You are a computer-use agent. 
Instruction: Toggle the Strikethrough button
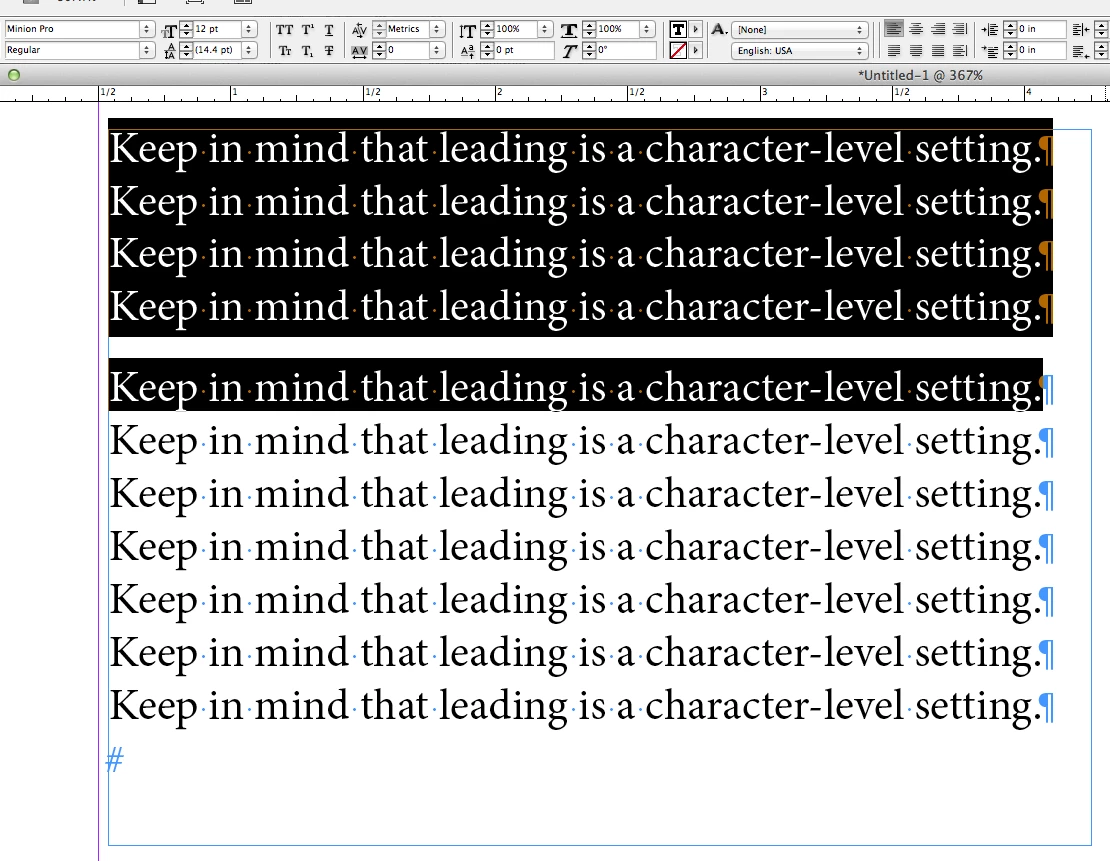pos(329,51)
